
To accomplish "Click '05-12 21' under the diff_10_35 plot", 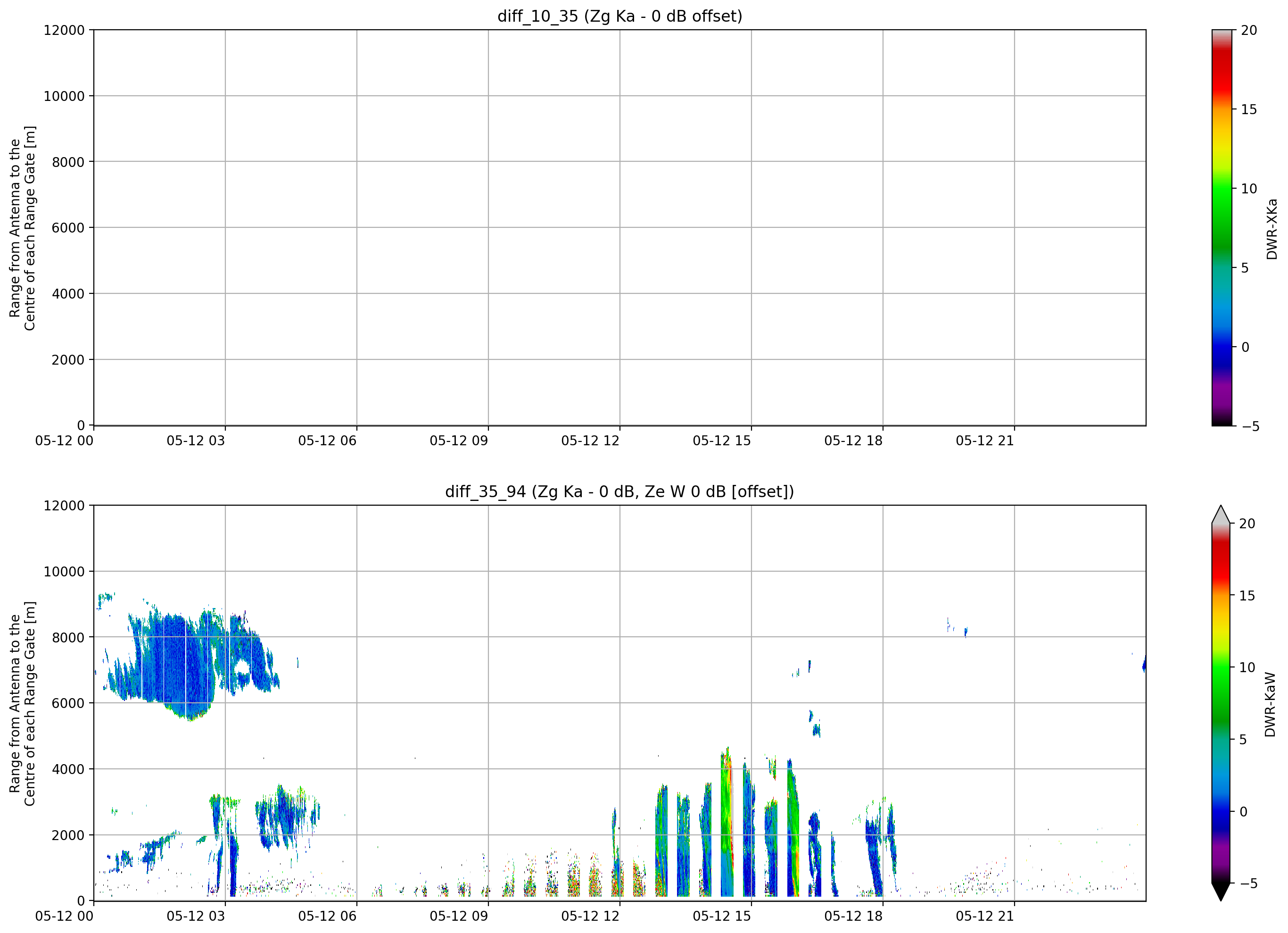I will [x=985, y=441].
